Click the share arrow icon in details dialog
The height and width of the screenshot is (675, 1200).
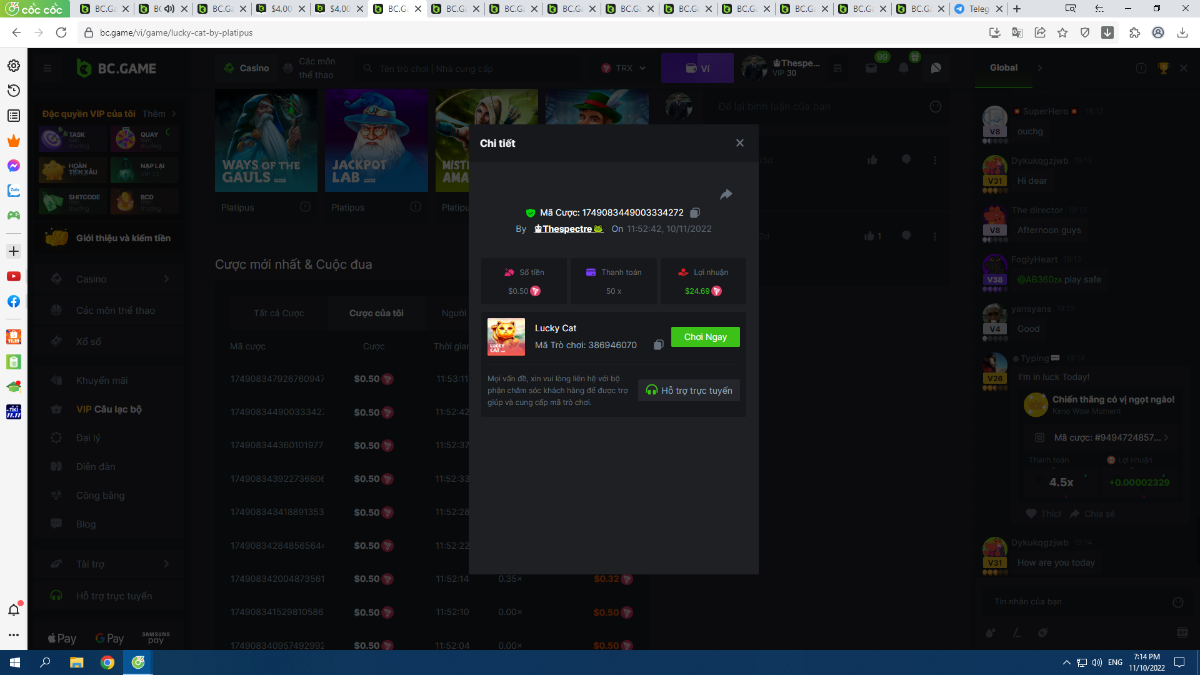tap(726, 194)
